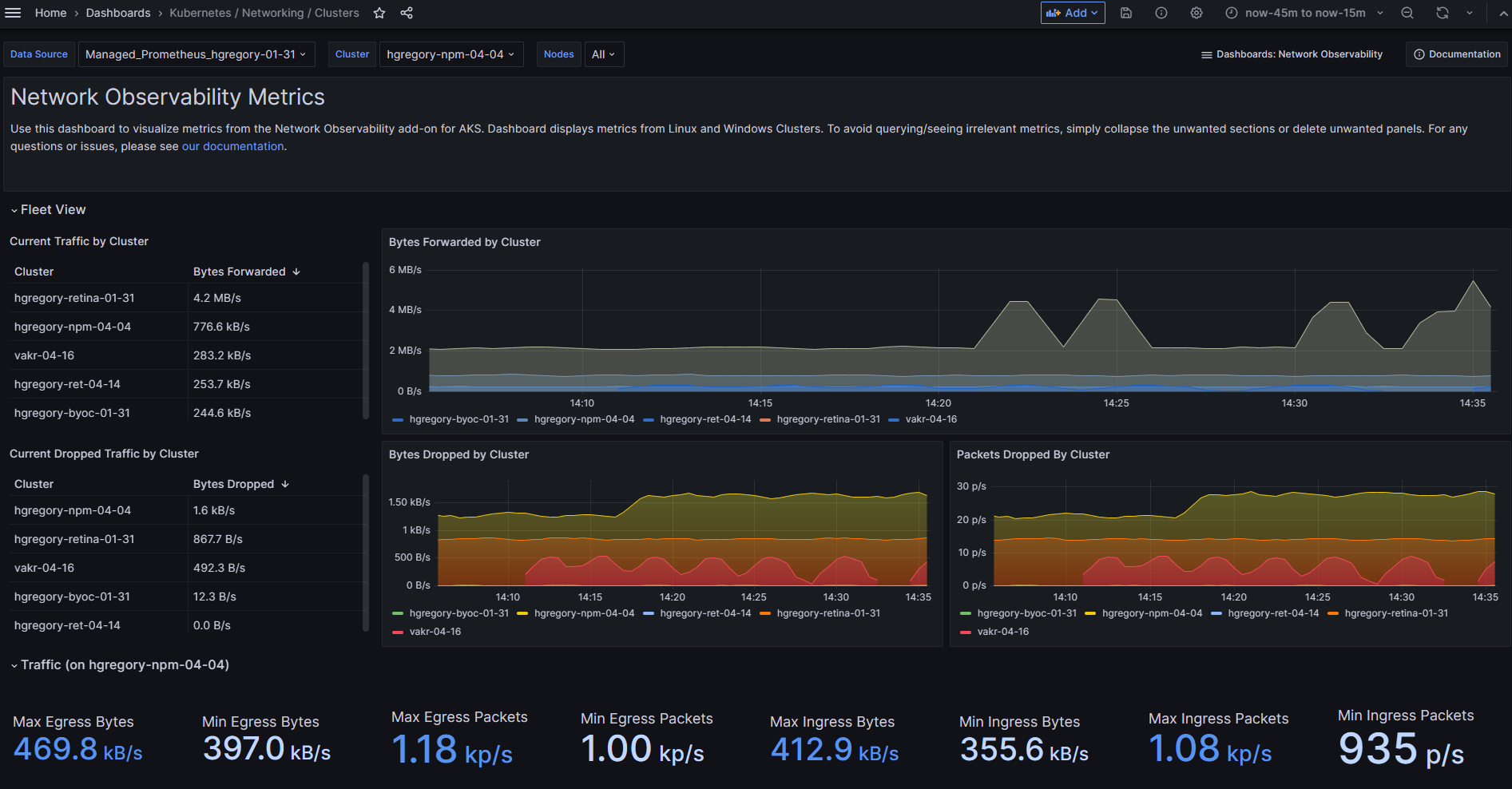Toggle vakr-04-16 series in Bytes Dropped legend

tap(435, 632)
